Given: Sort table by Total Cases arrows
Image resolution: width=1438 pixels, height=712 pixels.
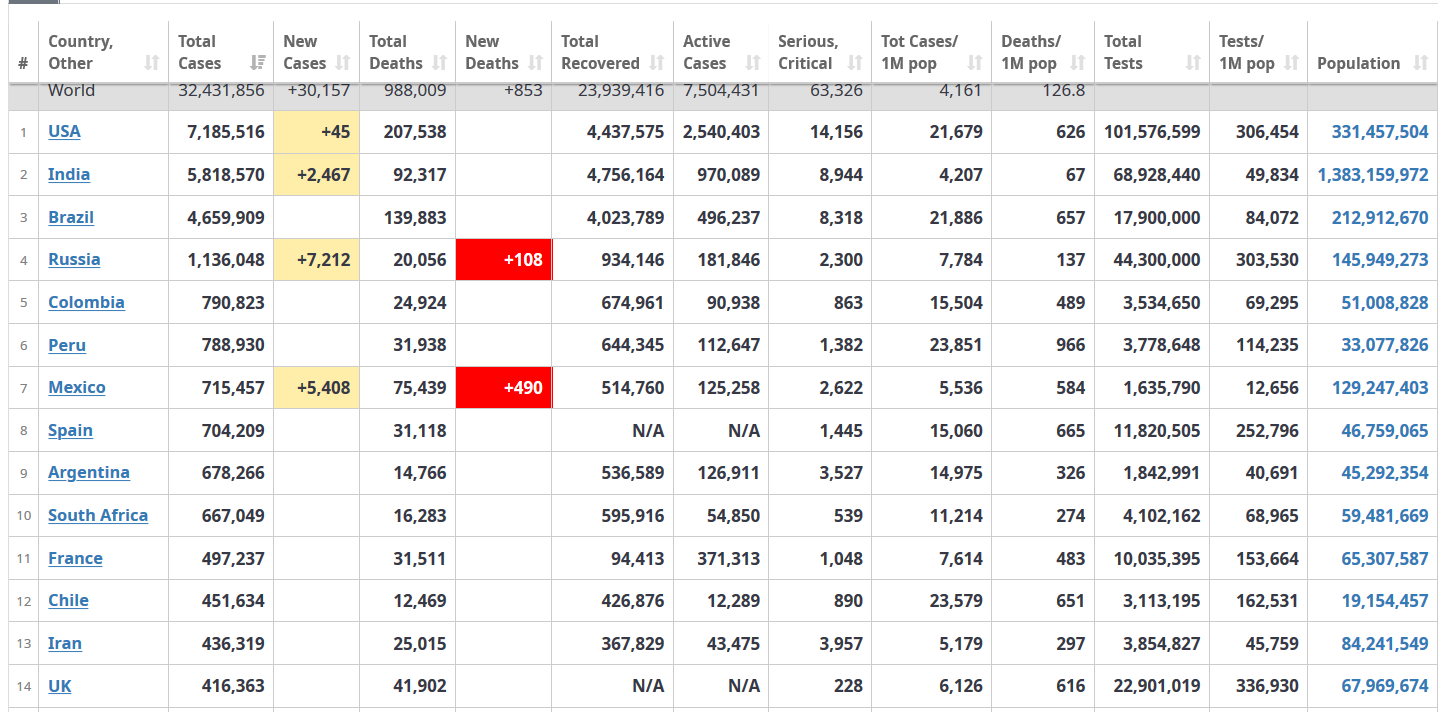Looking at the screenshot, I should pos(258,63).
